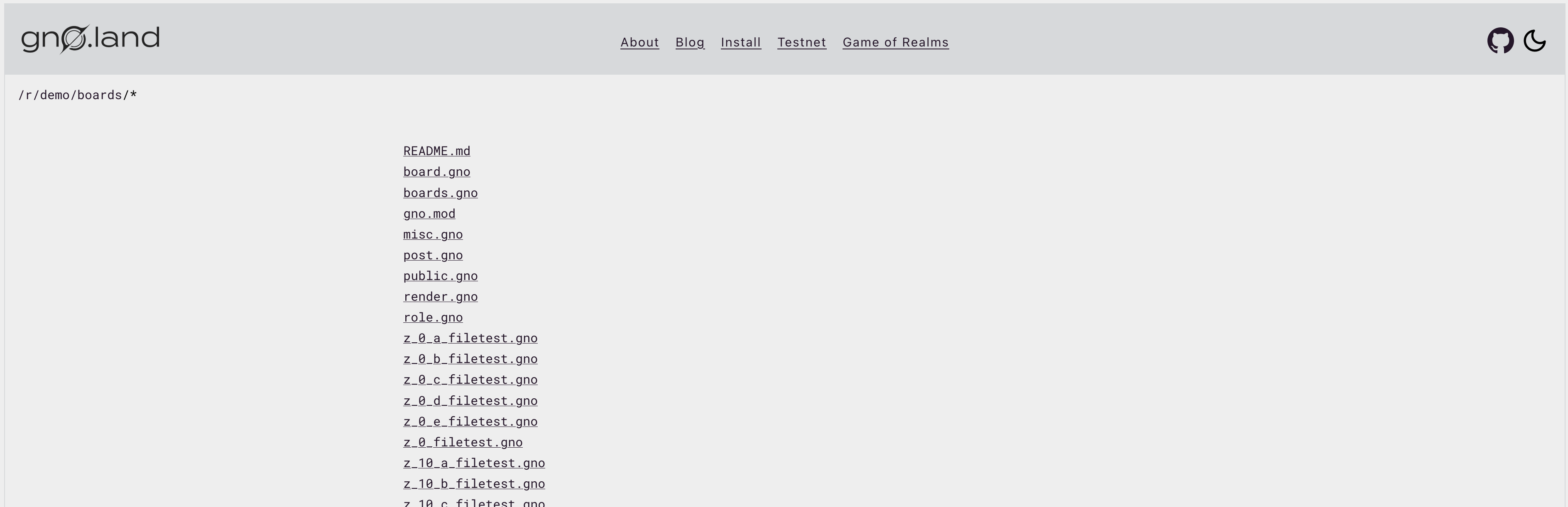Open the role.gno file
This screenshot has width=1568, height=507.
tap(433, 317)
